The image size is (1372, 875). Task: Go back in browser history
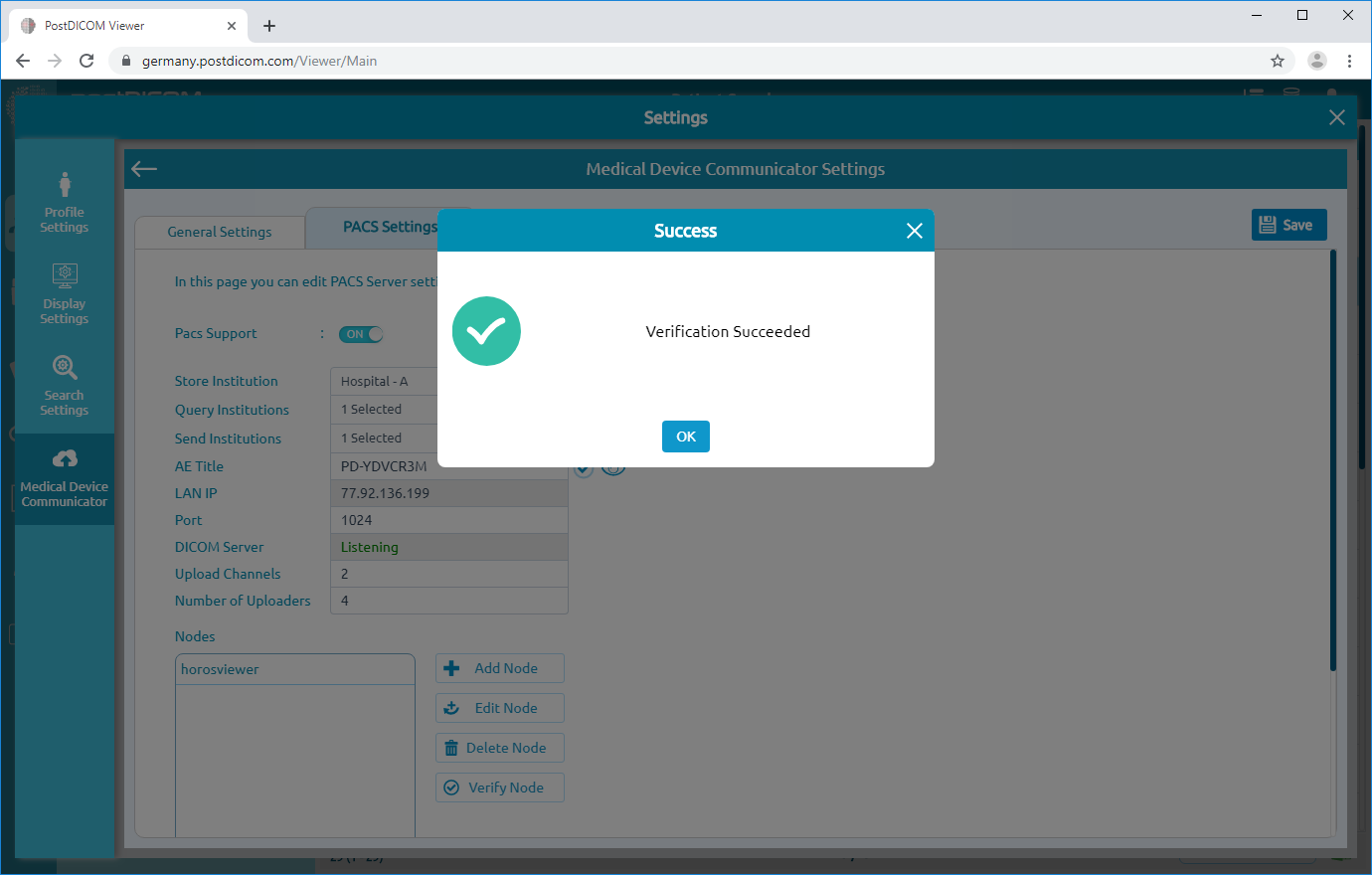tap(23, 61)
